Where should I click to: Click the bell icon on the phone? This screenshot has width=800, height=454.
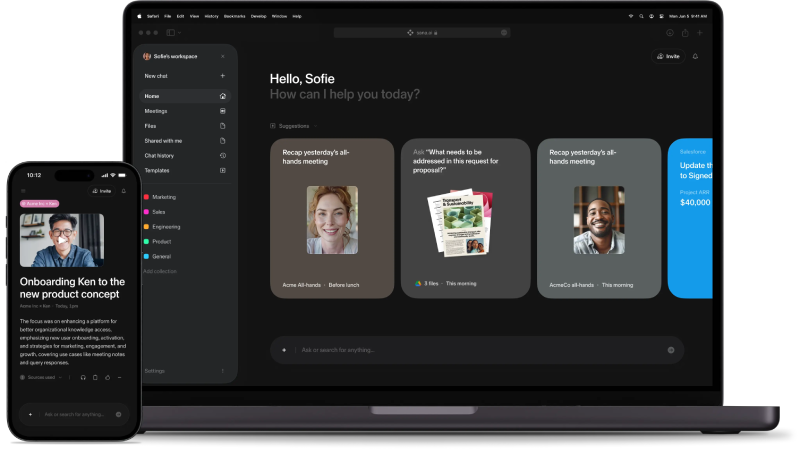(x=123, y=191)
